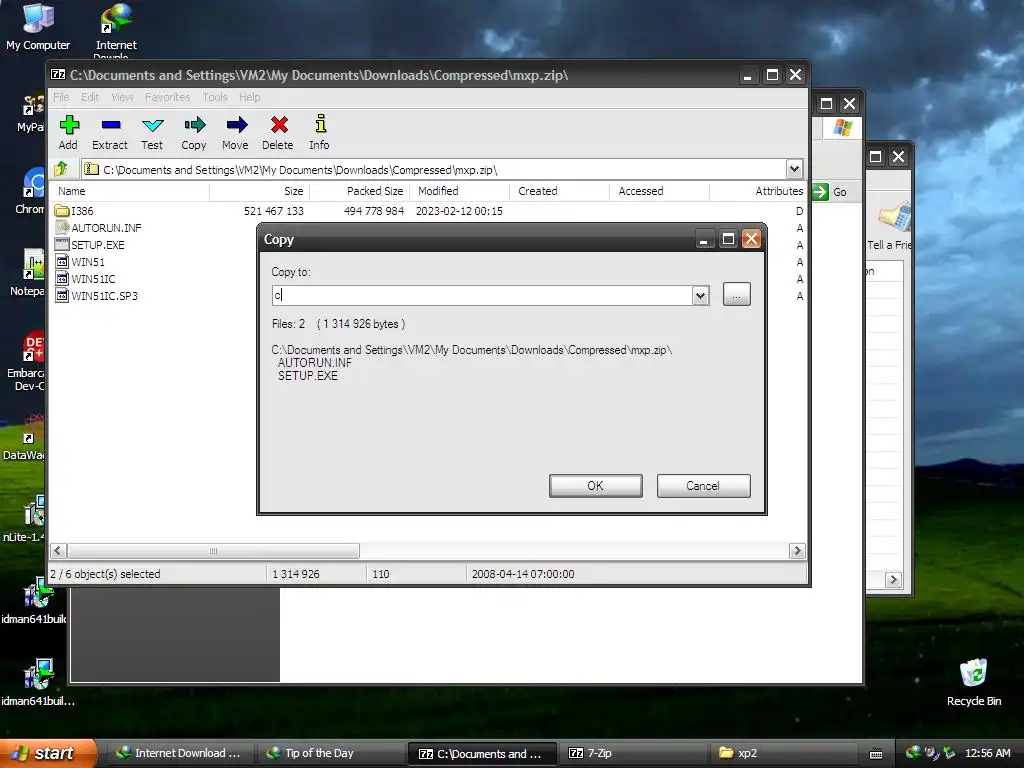Close the Copy dialog with the X button
1024x768 pixels.
(x=751, y=239)
